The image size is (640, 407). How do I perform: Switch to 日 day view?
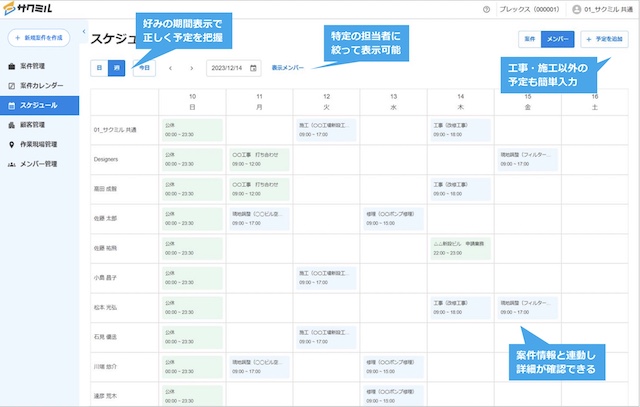(98, 68)
